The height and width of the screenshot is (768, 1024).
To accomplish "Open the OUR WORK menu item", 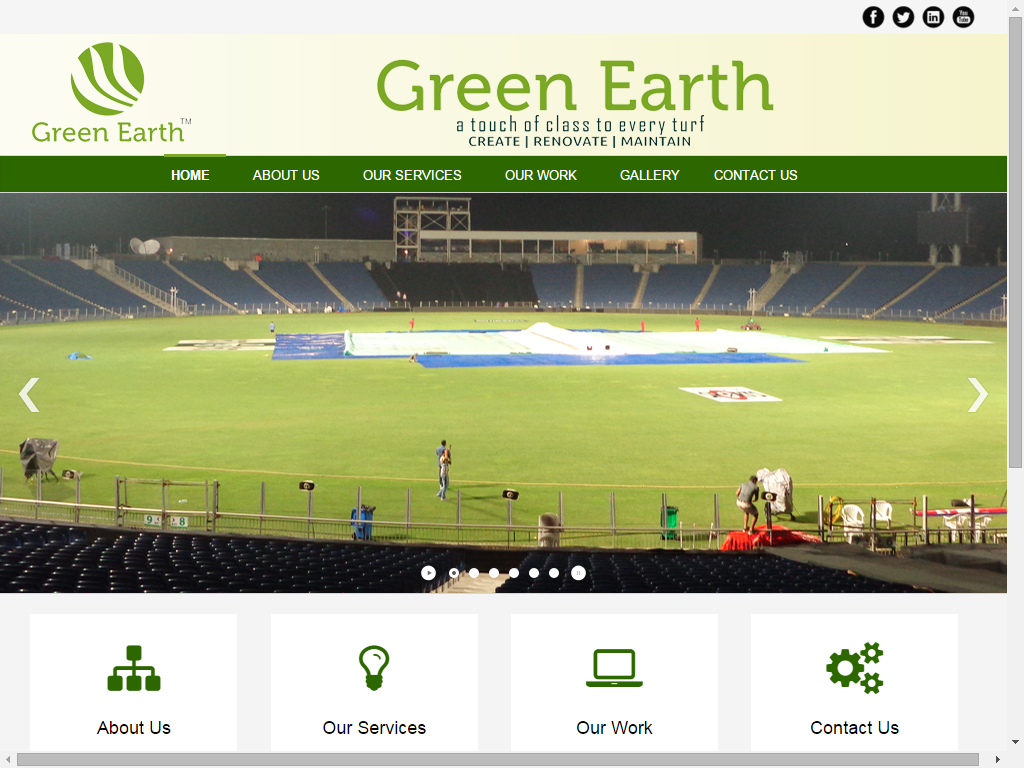I will point(541,175).
